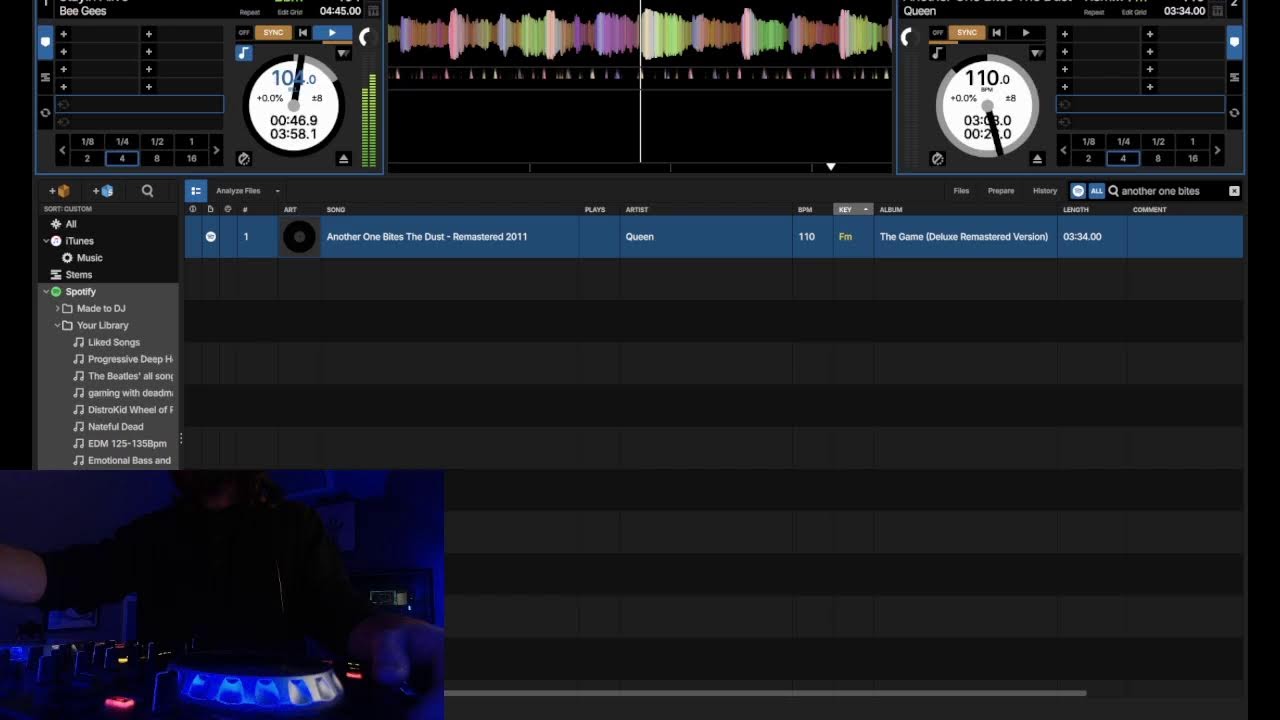1280x720 pixels.
Task: Toggle SYNC on right deck
Action: [966, 33]
